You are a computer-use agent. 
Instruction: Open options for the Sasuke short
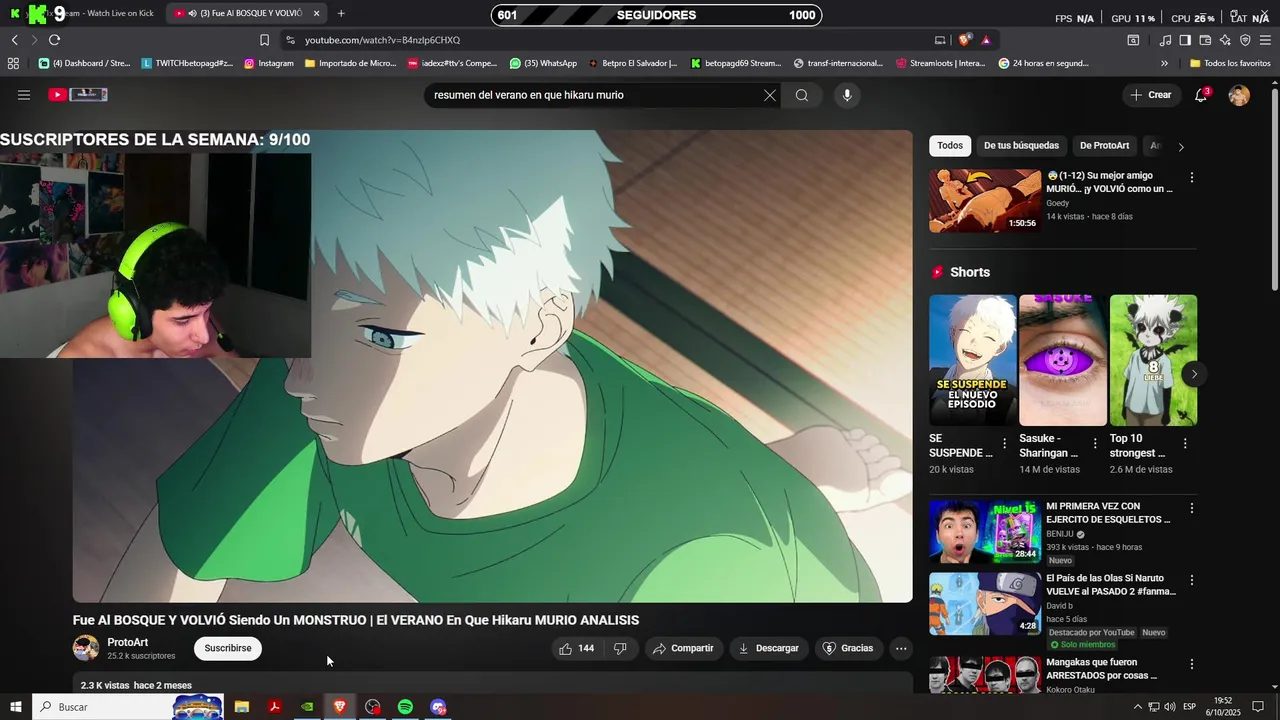click(1095, 443)
